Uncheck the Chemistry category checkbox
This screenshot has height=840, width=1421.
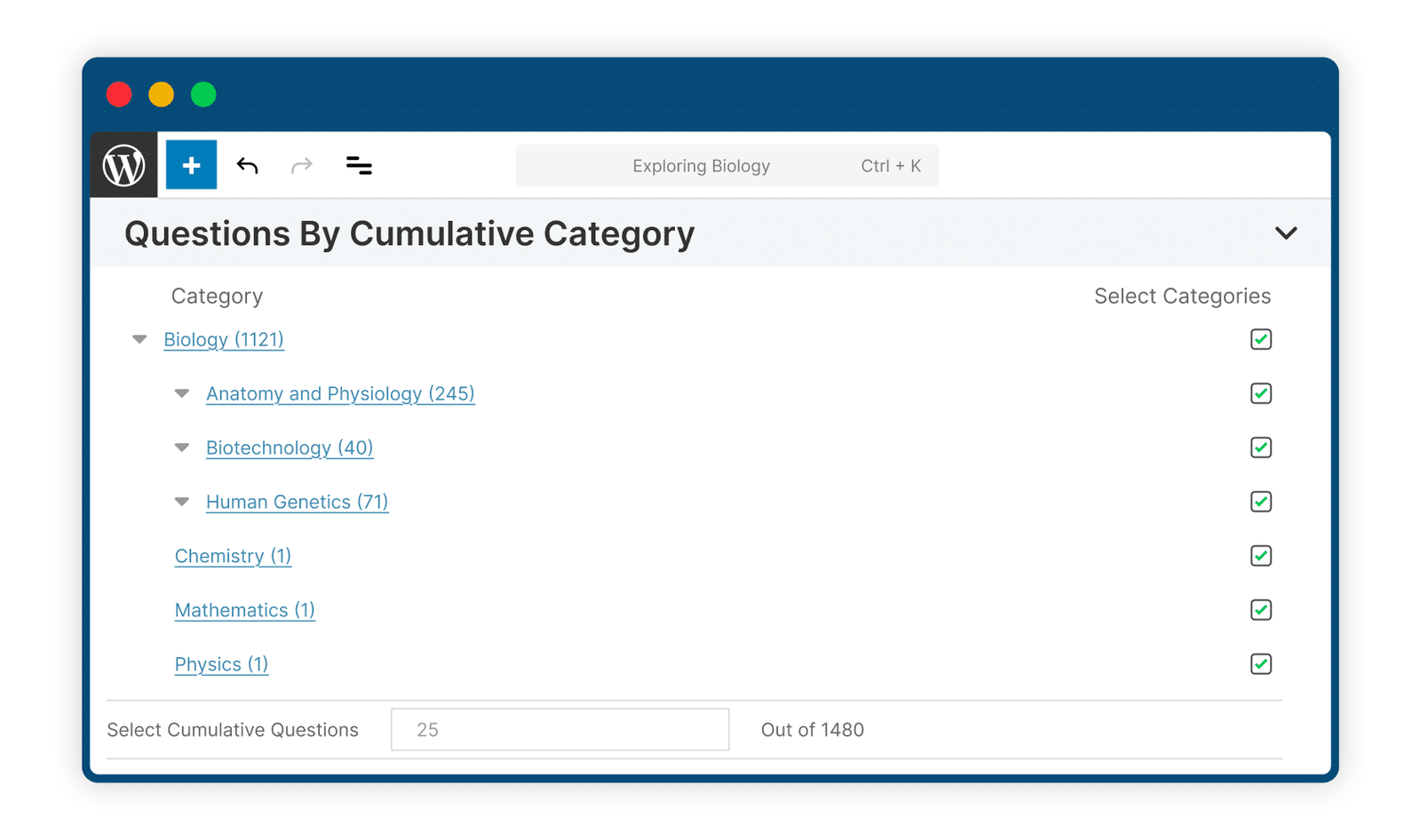(1261, 556)
